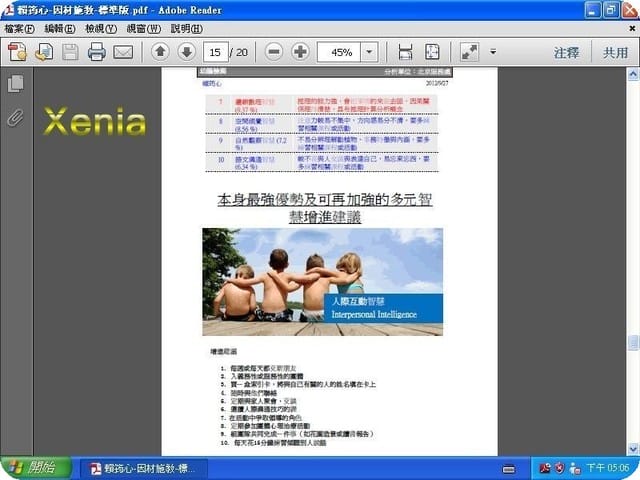Image resolution: width=640 pixels, height=480 pixels.
Task: Click the taskbar clock showing 下午 05:06
Action: 607,468
